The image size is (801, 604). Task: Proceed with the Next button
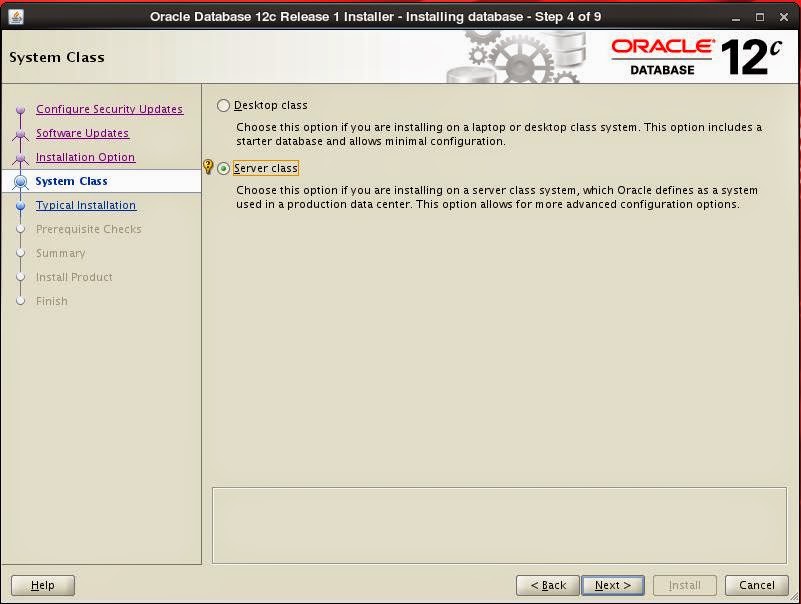pyautogui.click(x=612, y=586)
